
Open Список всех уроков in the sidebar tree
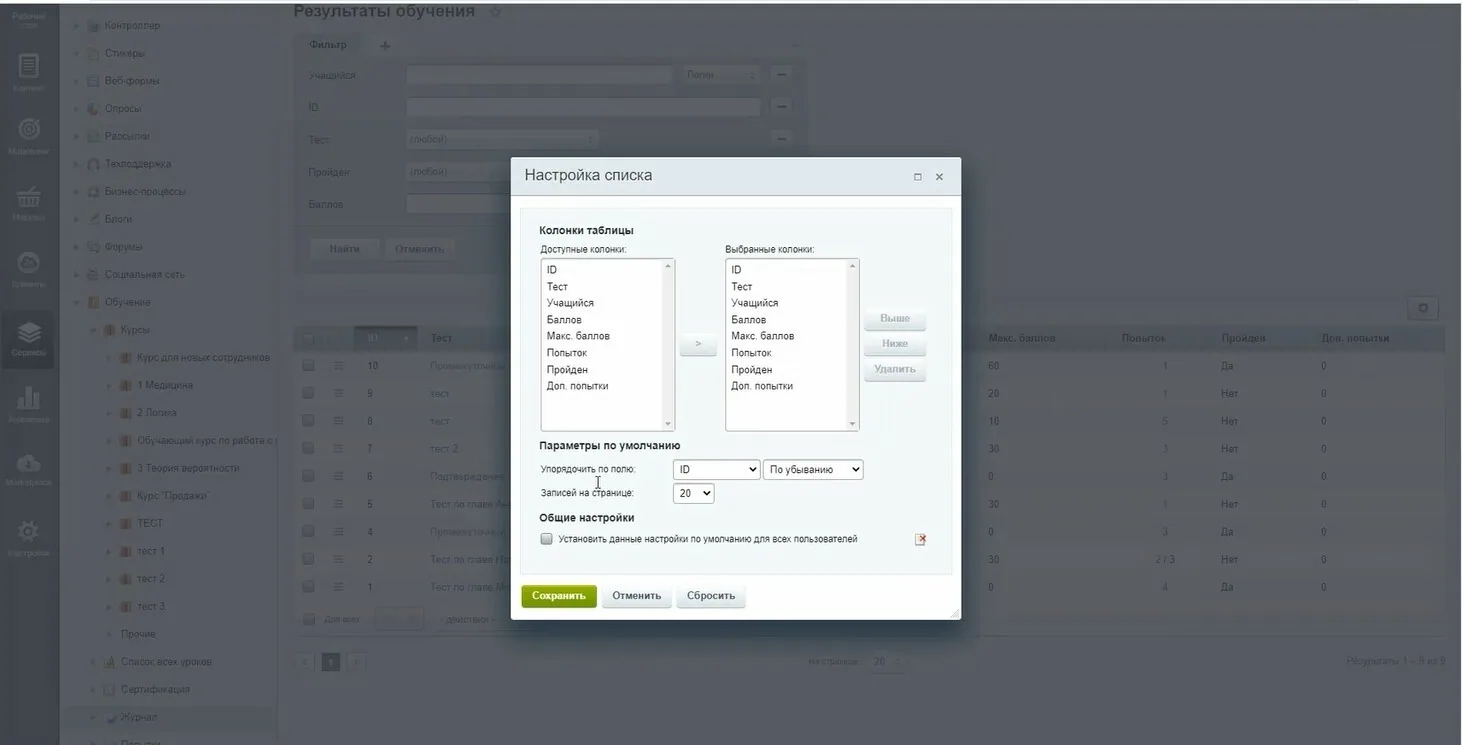pos(166,662)
